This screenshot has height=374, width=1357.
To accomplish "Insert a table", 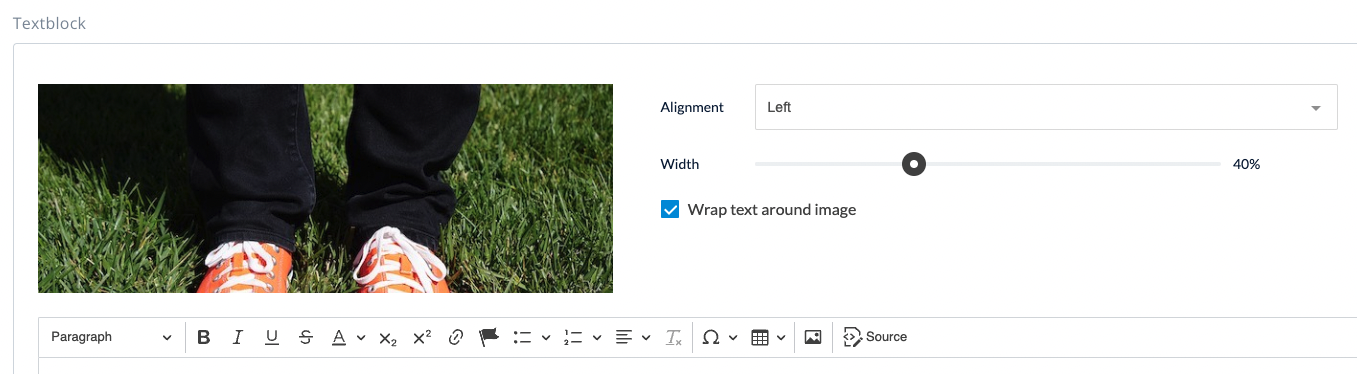I will pyautogui.click(x=760, y=337).
